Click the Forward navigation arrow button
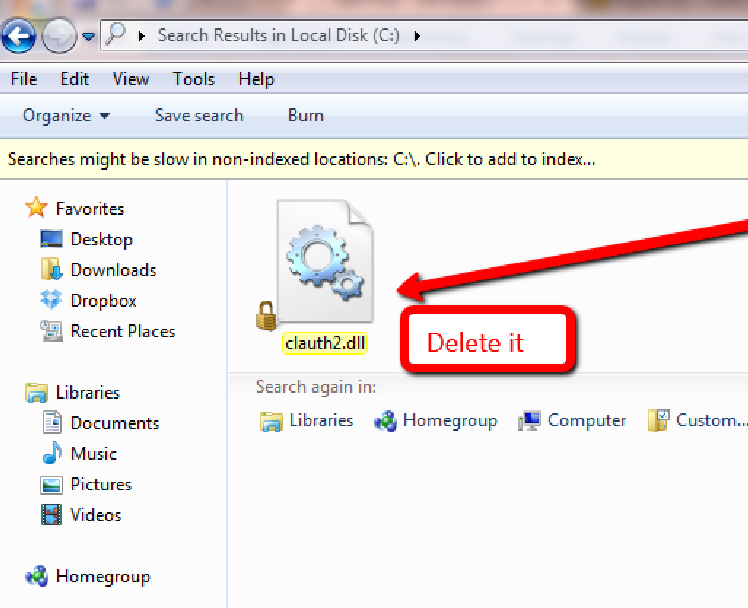Viewport: 748px width, 608px height. 59,37
